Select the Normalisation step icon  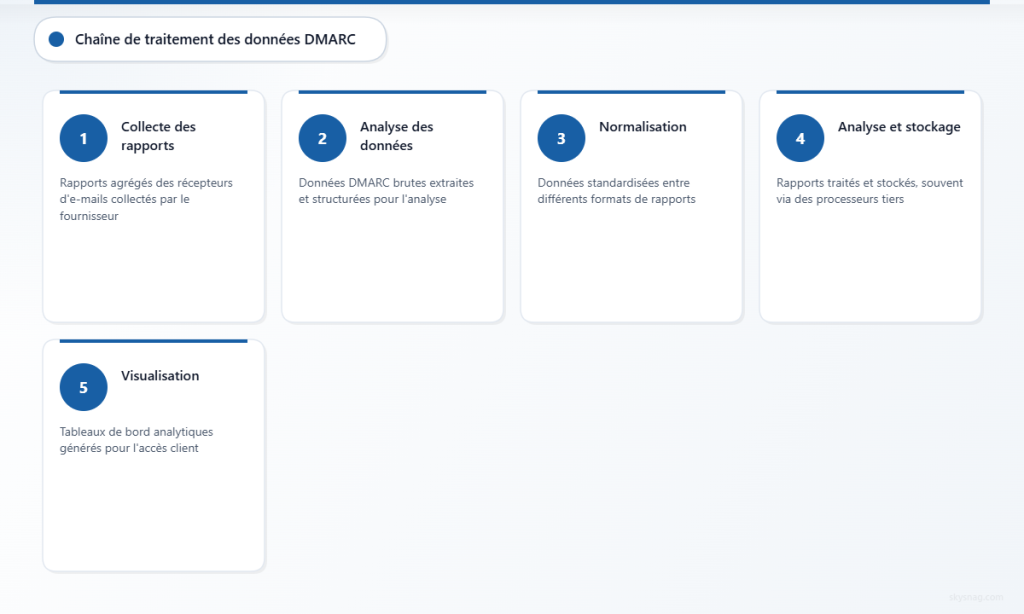561,138
